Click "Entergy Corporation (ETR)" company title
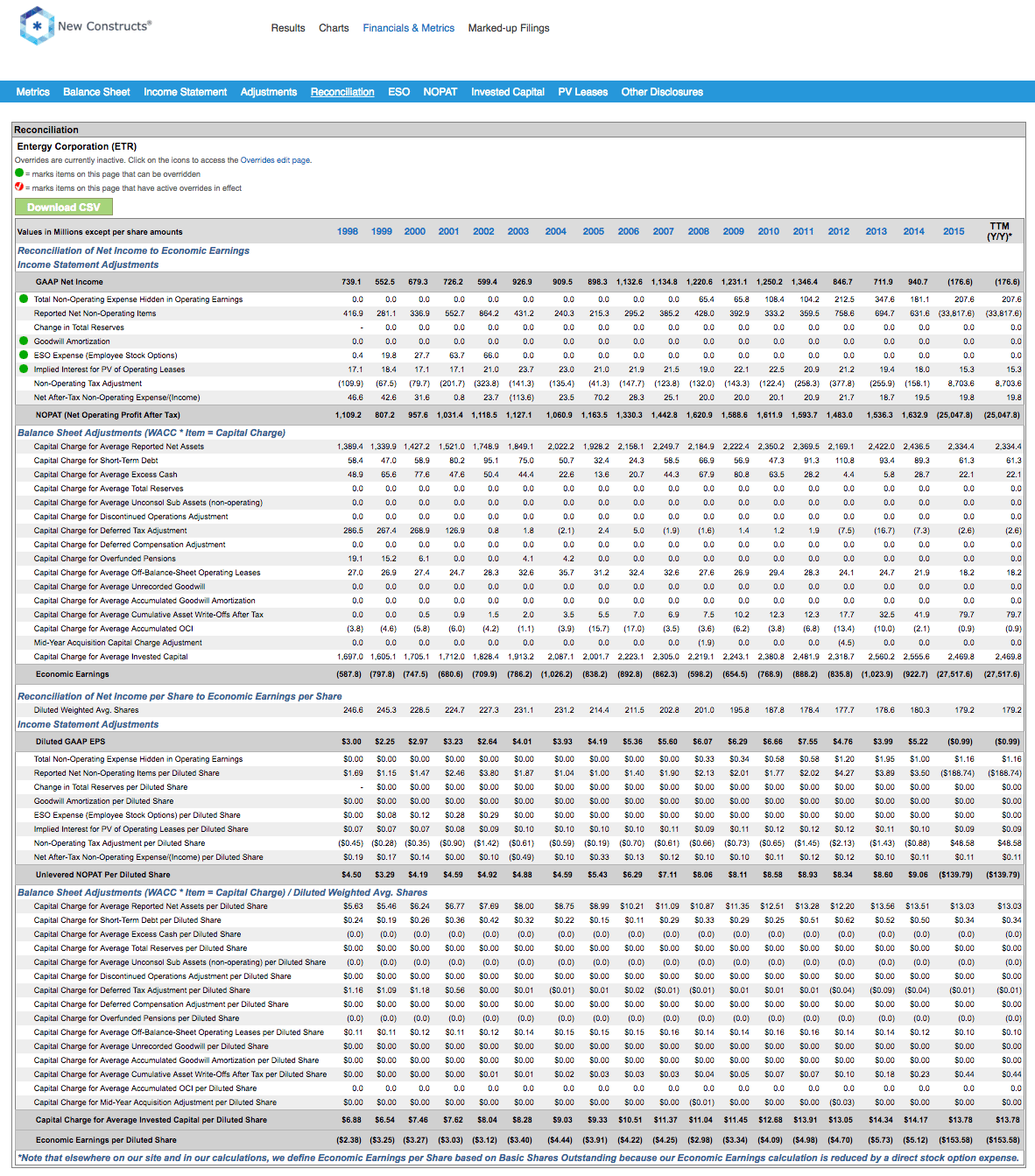1035x1176 pixels. pos(77,146)
